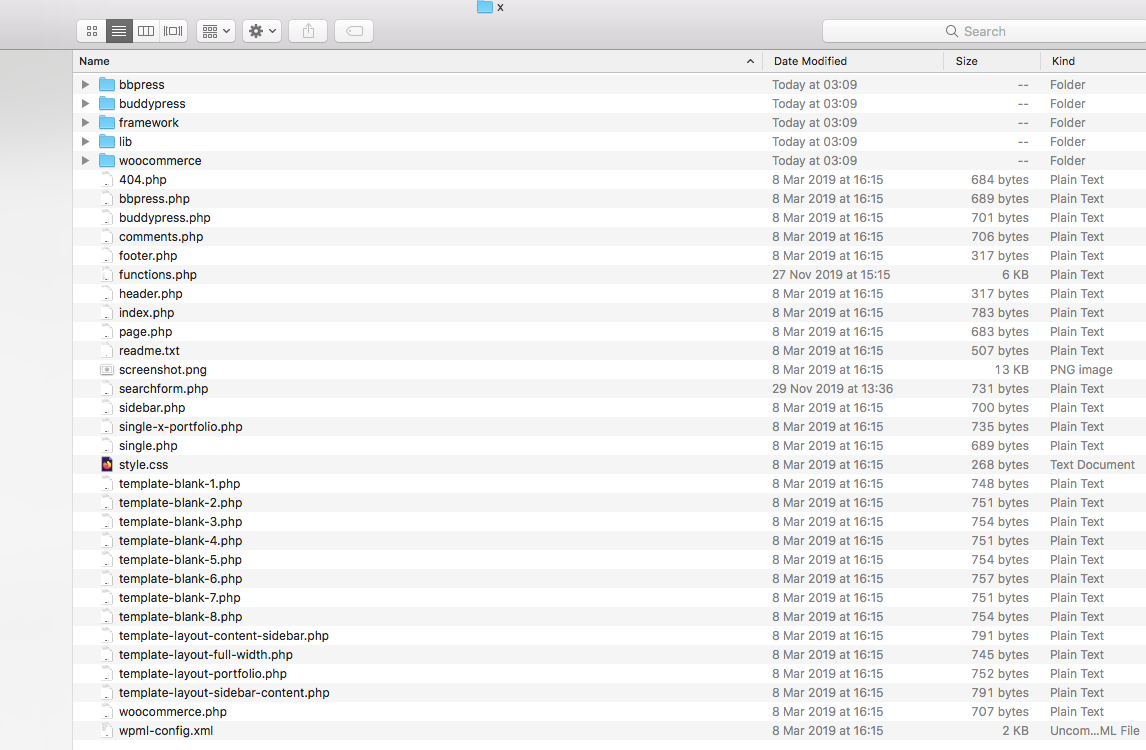The height and width of the screenshot is (750, 1146).
Task: Click the readme.txt file icon
Action: tap(107, 351)
